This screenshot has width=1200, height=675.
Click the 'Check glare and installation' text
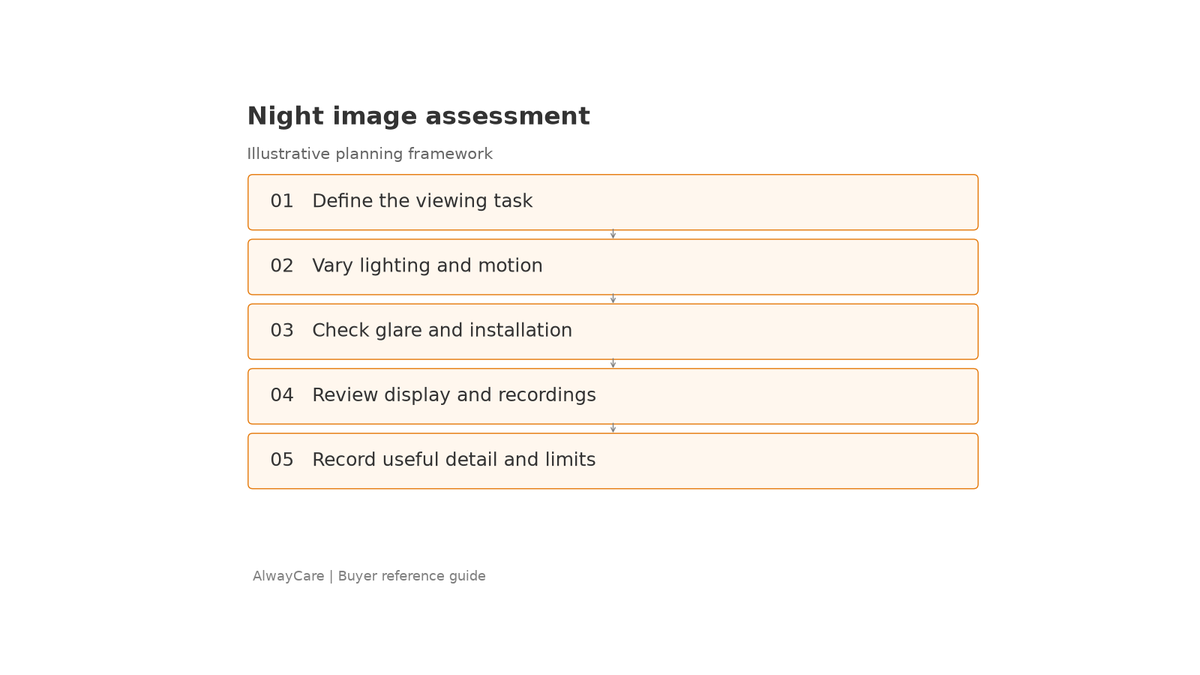coord(442,331)
